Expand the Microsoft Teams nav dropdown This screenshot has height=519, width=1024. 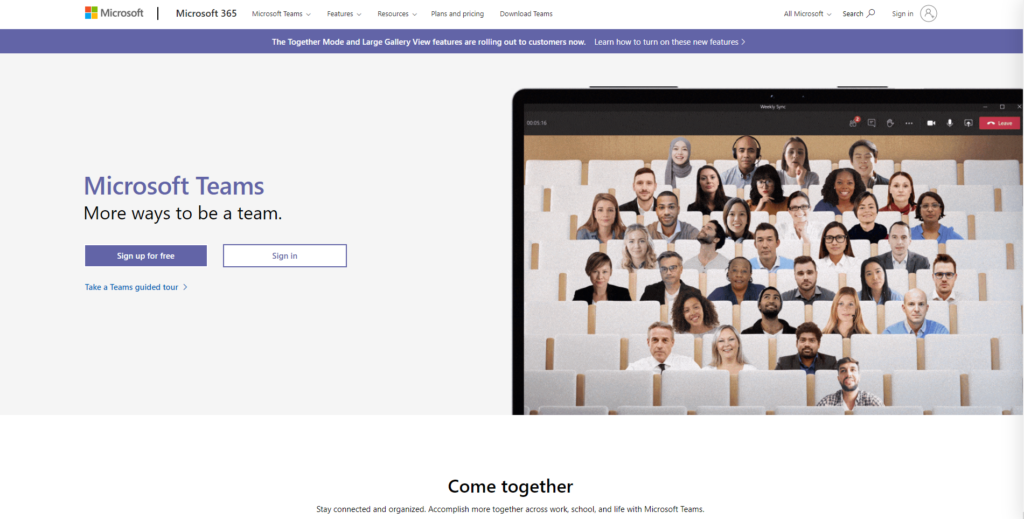281,14
